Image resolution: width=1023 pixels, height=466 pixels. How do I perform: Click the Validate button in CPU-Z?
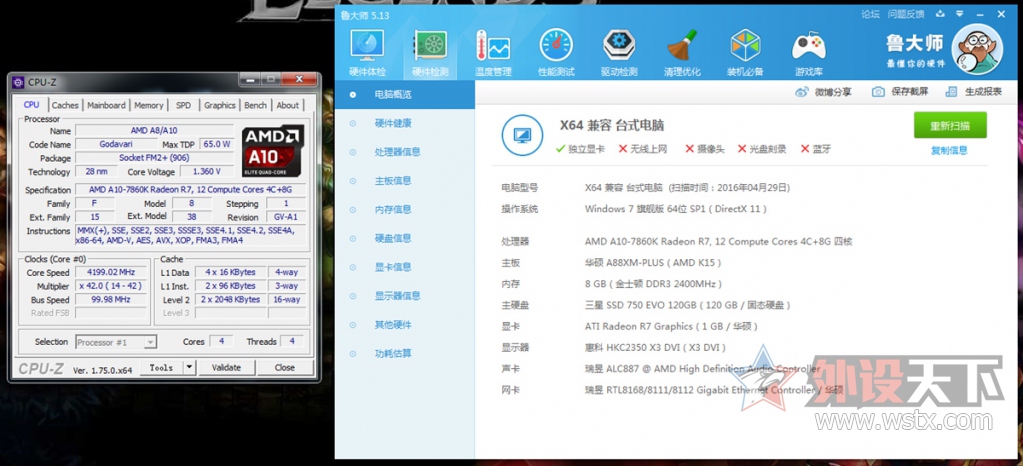[x=226, y=367]
